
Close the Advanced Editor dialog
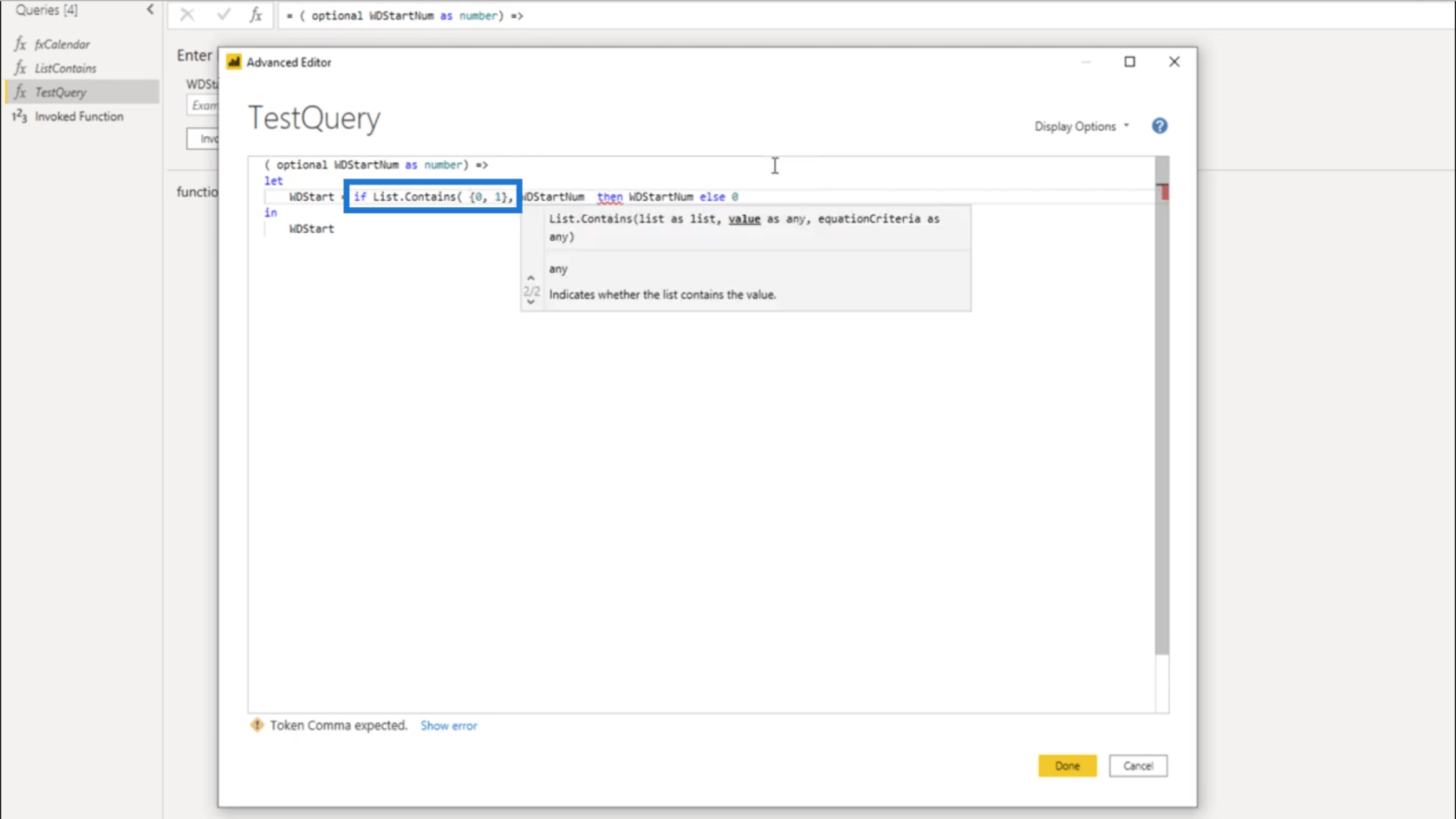point(1174,62)
